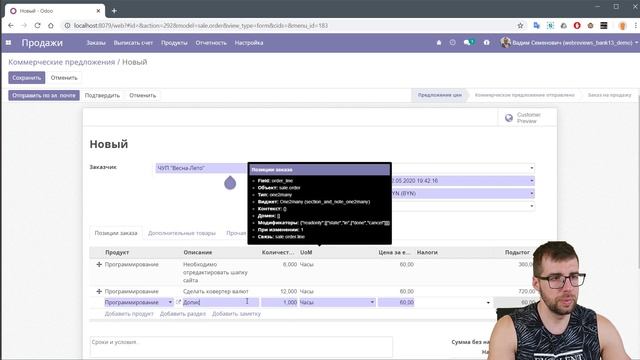
Task: Click the Chrome profile avatar icon
Action: (622, 25)
